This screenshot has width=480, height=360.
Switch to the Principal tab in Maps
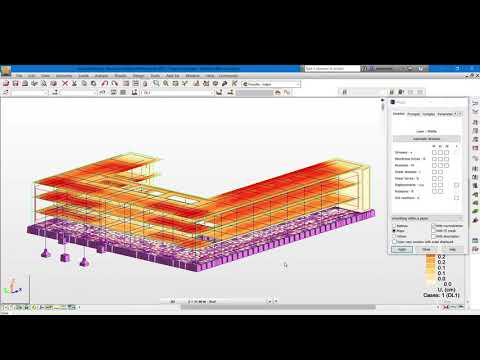[x=413, y=114]
